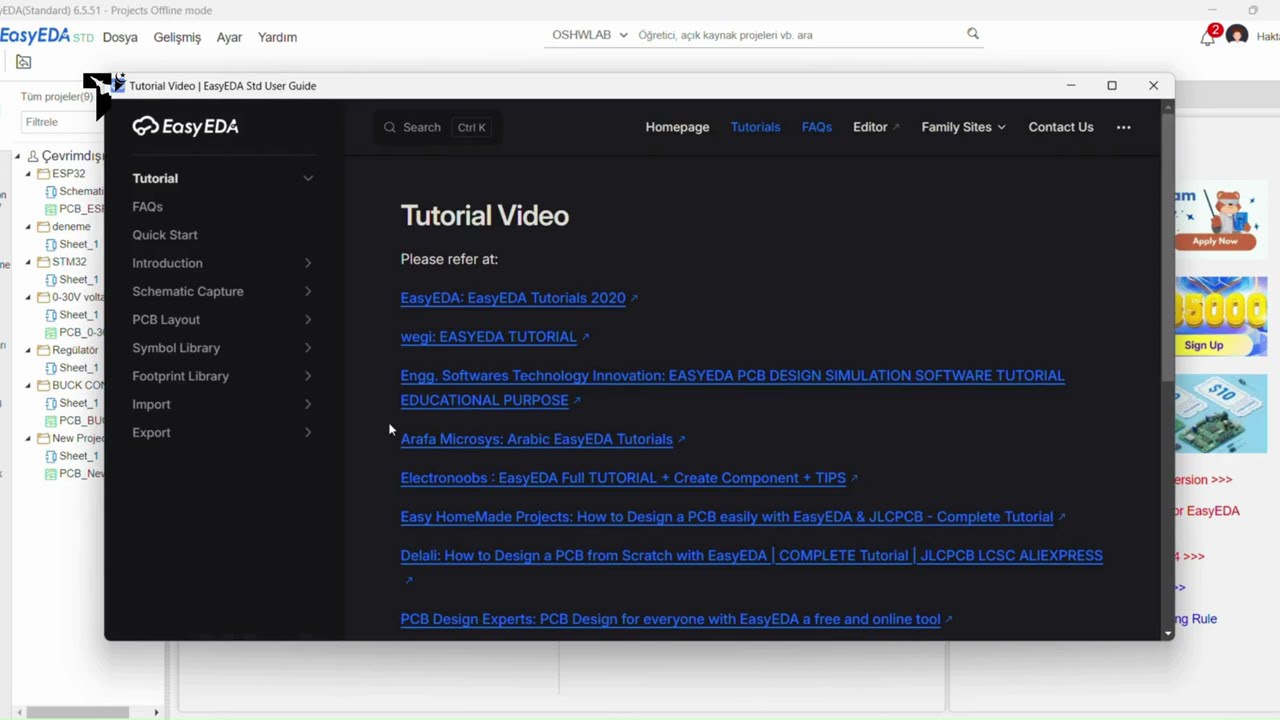Open the Delali PCB from Scratch link
This screenshot has width=1280, height=720.
click(x=751, y=556)
